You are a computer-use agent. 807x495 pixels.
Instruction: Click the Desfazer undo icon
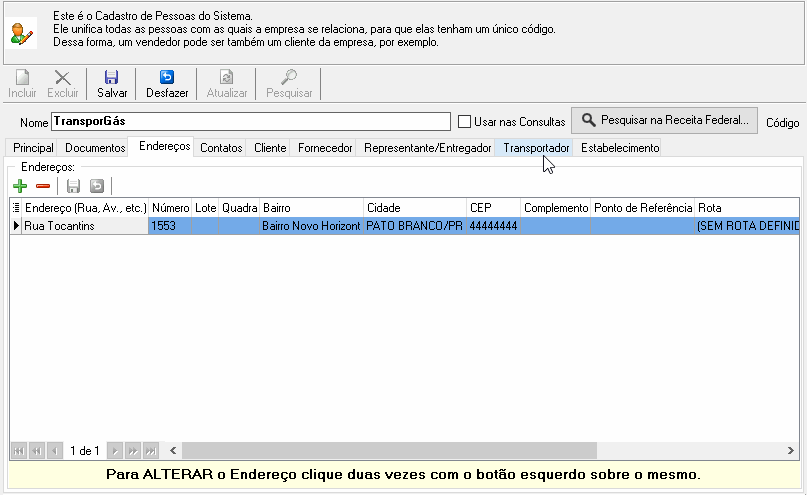point(167,77)
